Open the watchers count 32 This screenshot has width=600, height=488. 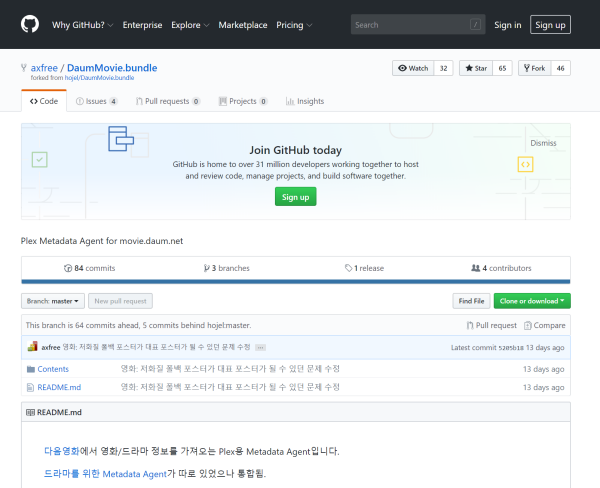[x=443, y=68]
